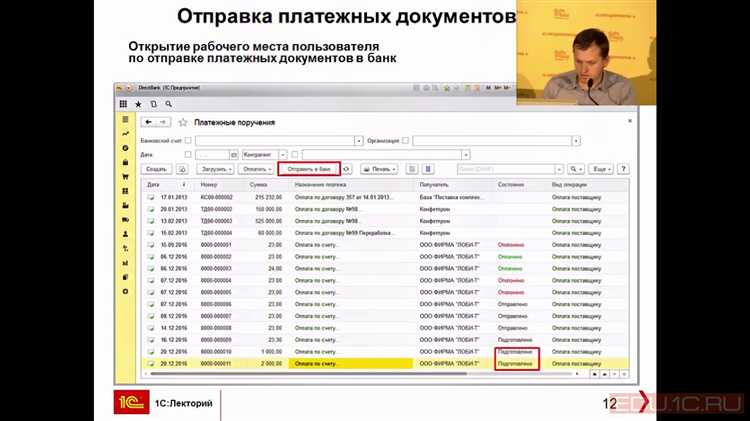
Task: Select the shopping cart section icon in sidebar
Action: tap(125, 177)
